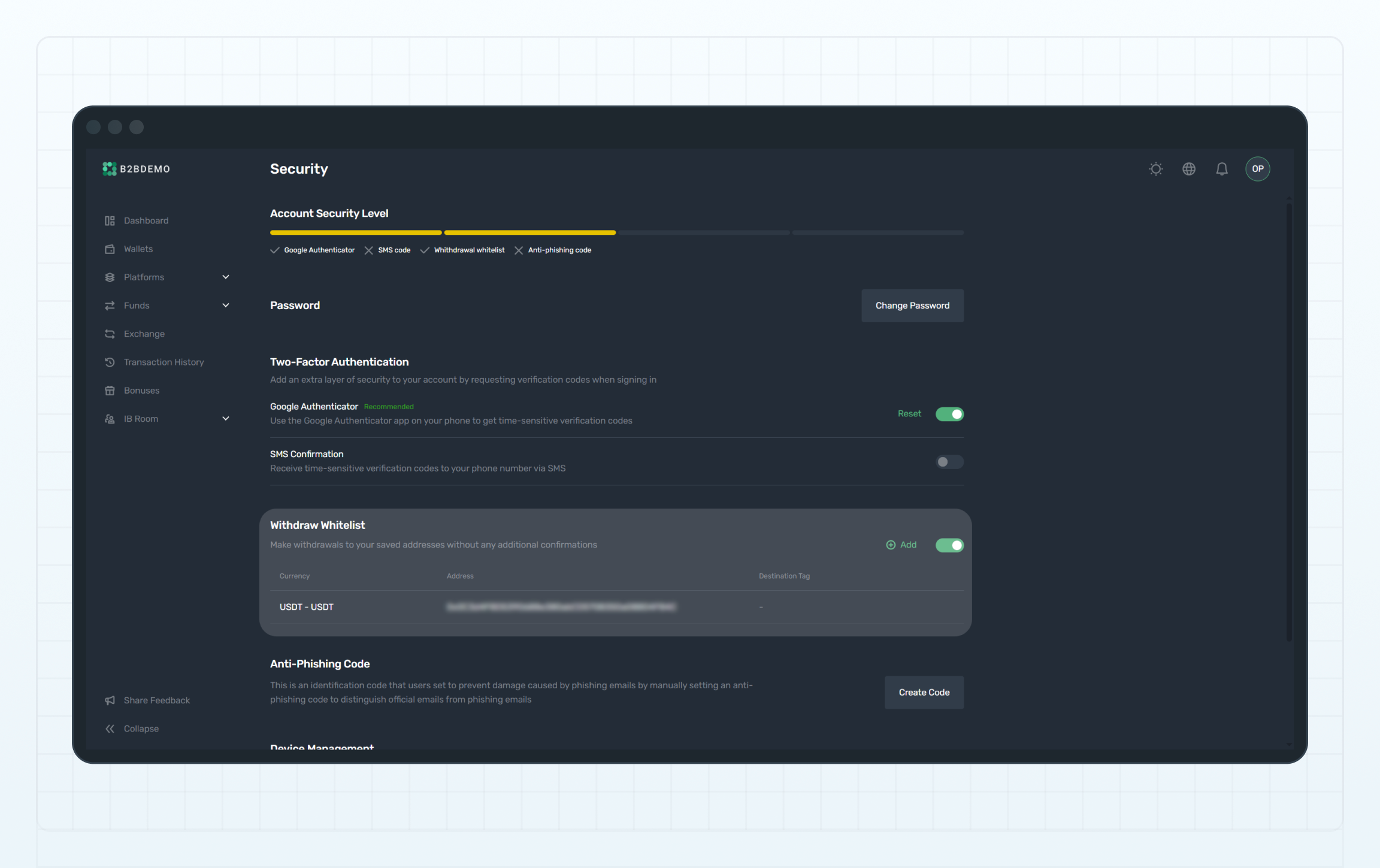
Task: Open the Bonuses page
Action: [141, 390]
